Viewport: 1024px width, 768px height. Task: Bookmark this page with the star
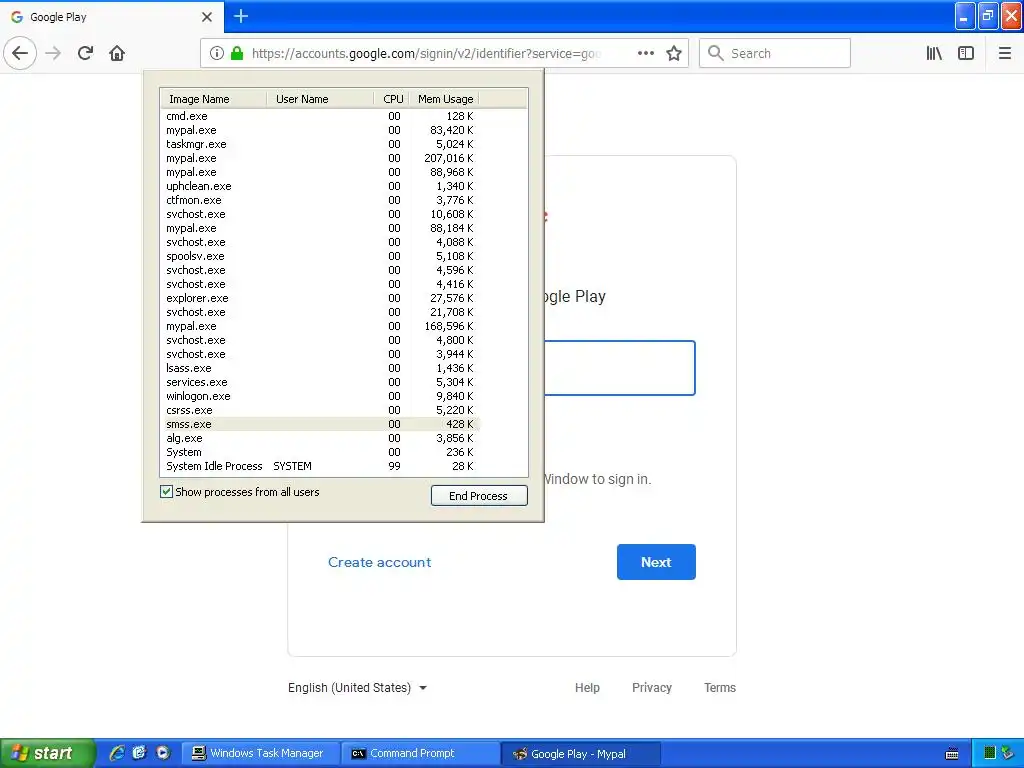(674, 54)
